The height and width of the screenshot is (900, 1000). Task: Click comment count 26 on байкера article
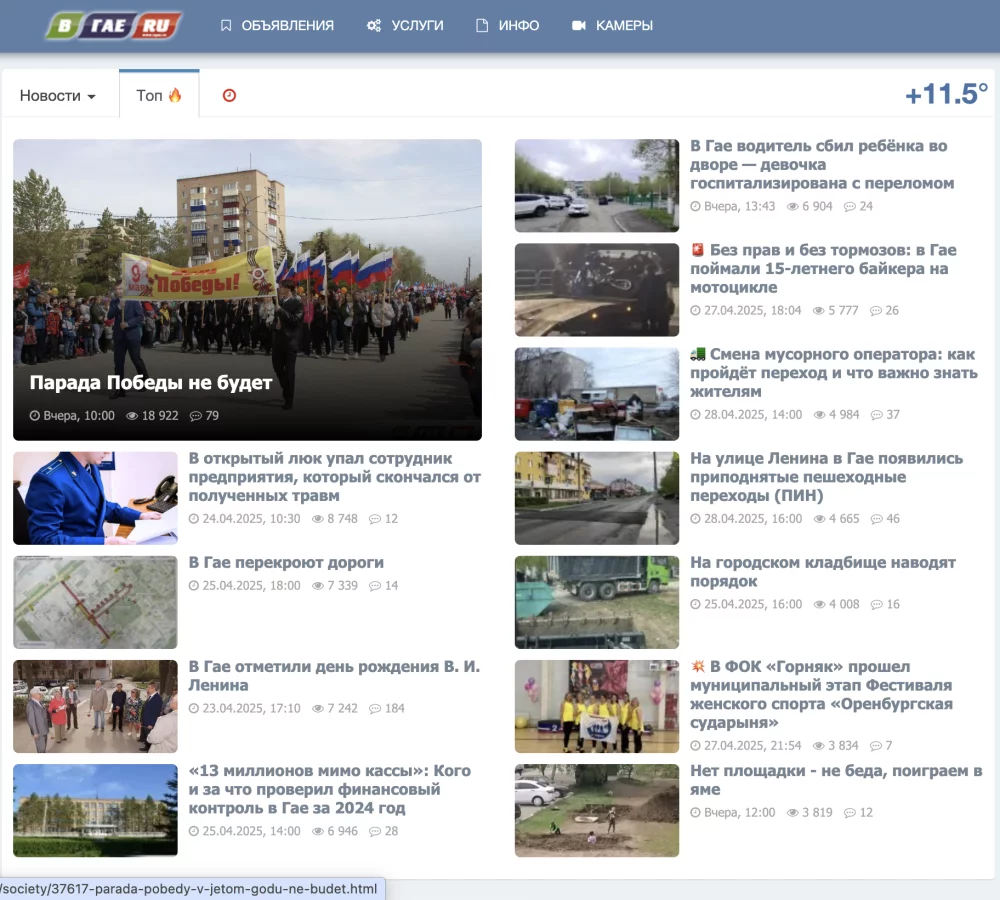click(x=892, y=311)
